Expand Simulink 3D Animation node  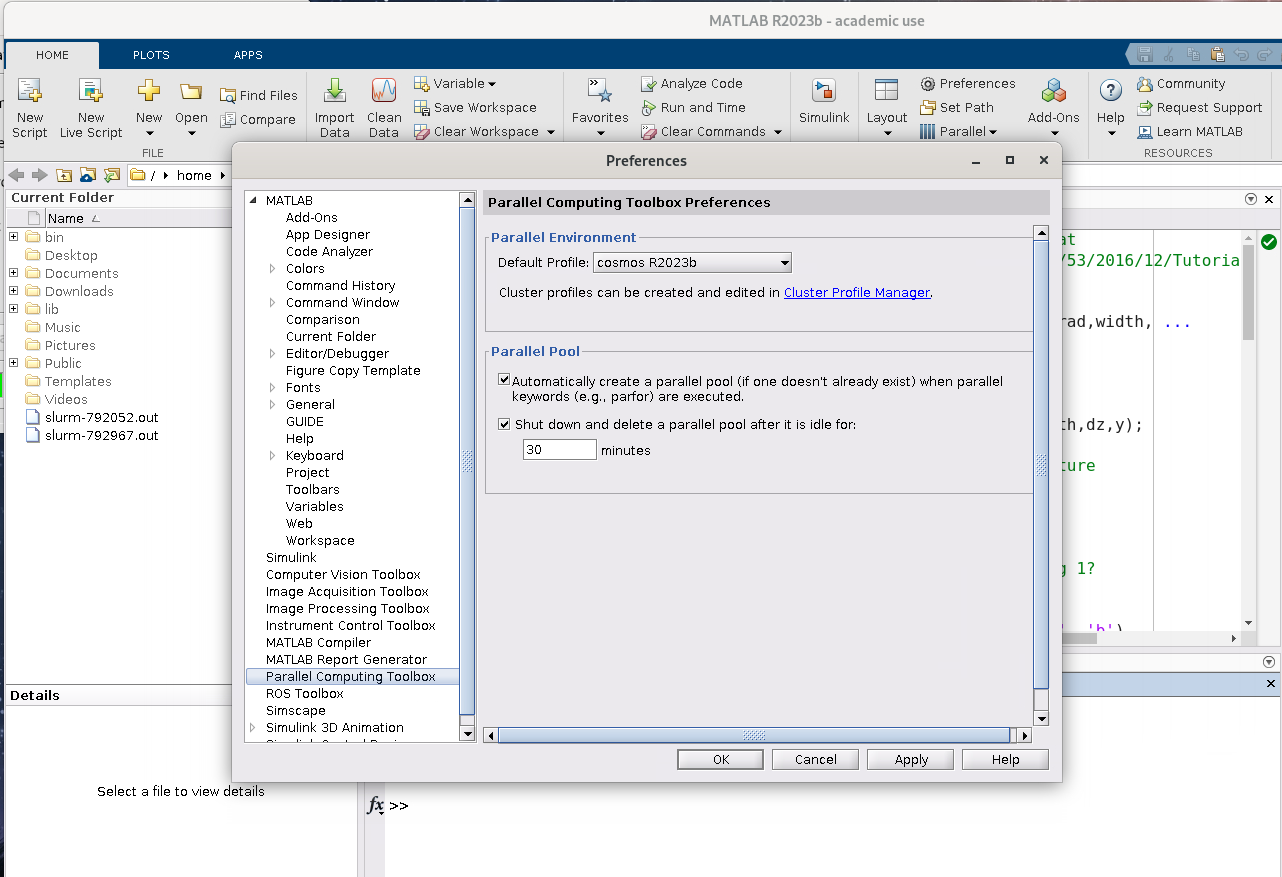[x=253, y=727]
